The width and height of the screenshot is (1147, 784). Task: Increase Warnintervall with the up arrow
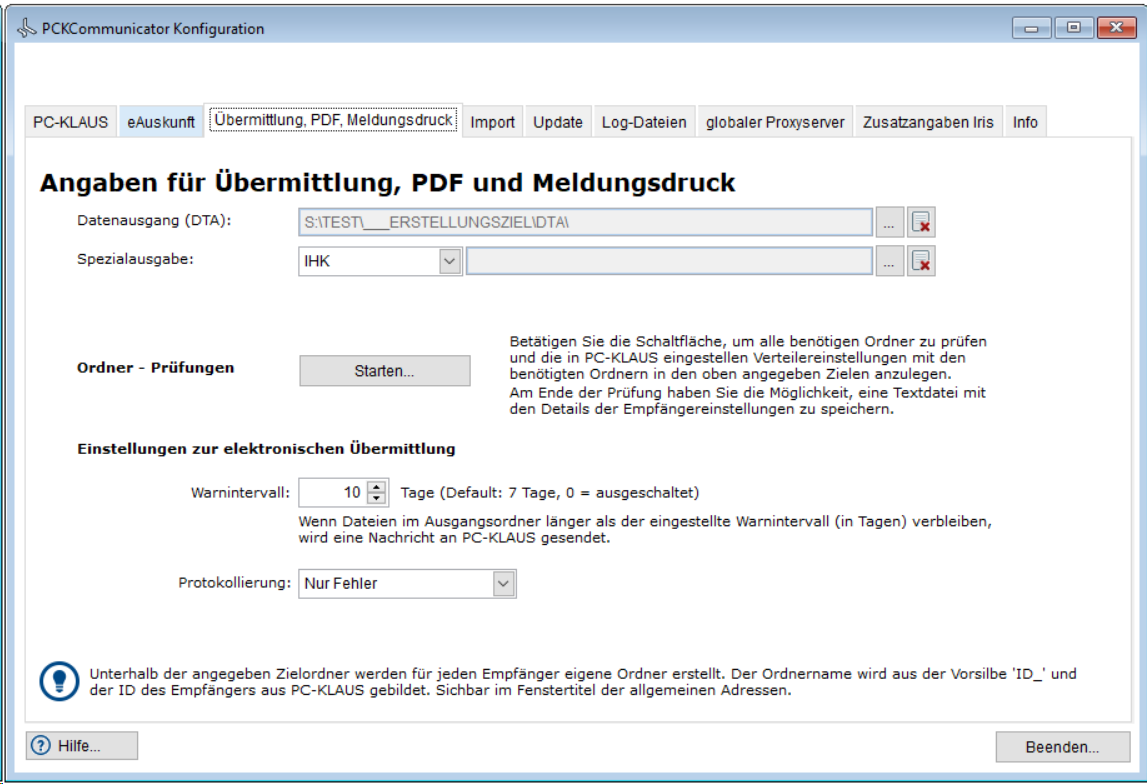pos(377,487)
